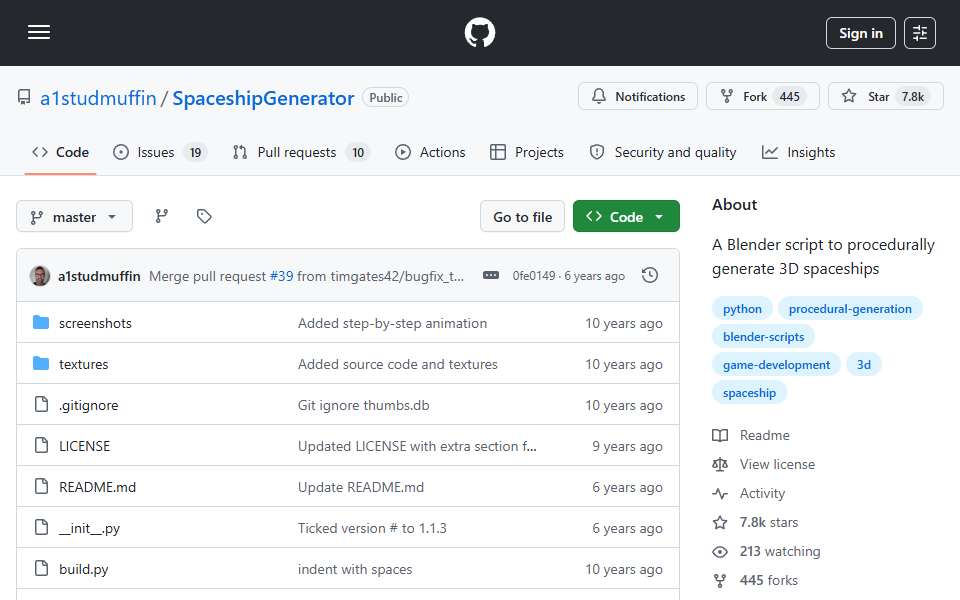The image size is (960, 600).
Task: Open 'Added step-by-step animation' commit message
Action: 392,323
